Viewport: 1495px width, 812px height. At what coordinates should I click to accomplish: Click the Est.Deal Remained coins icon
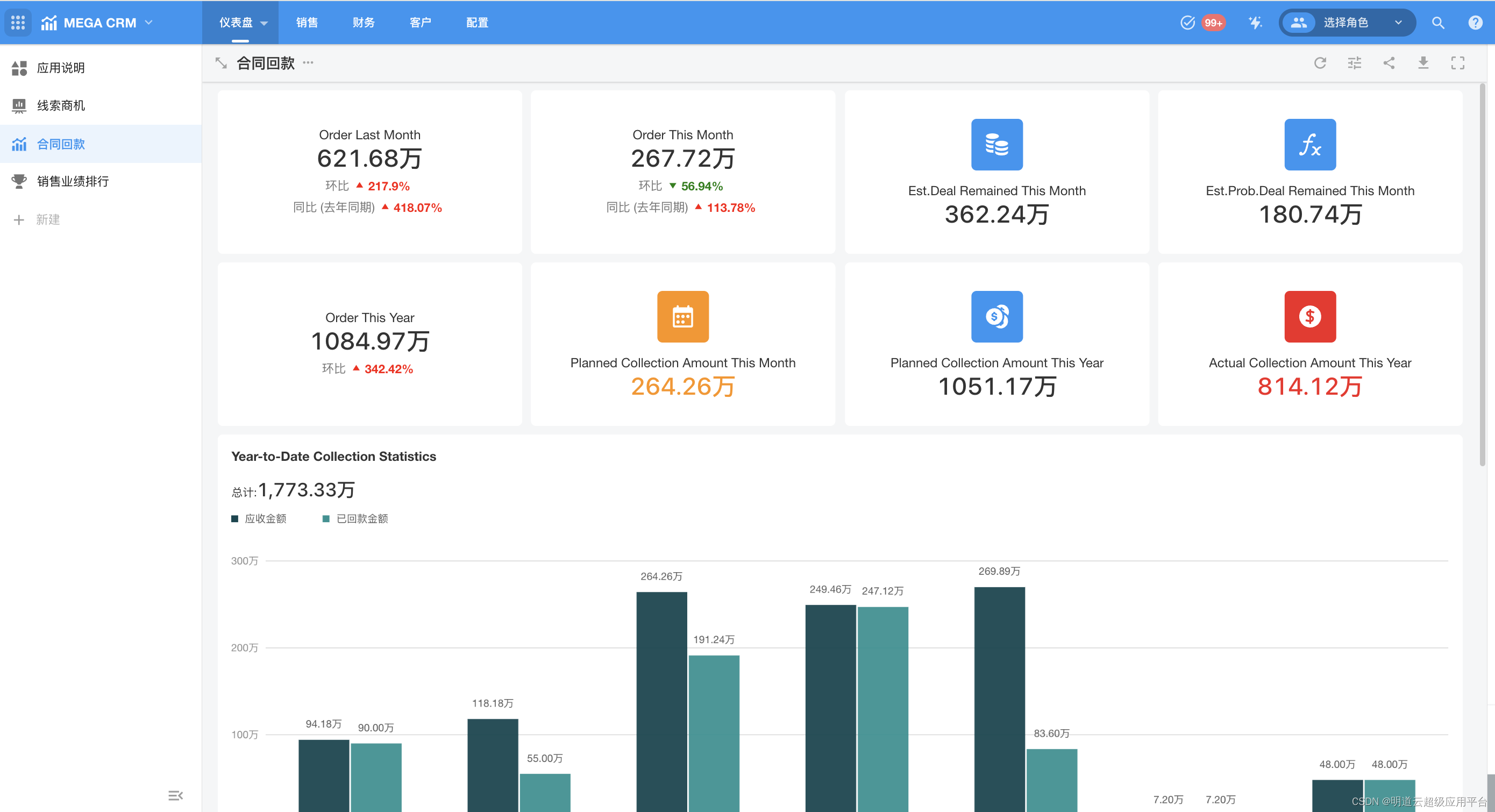(996, 145)
